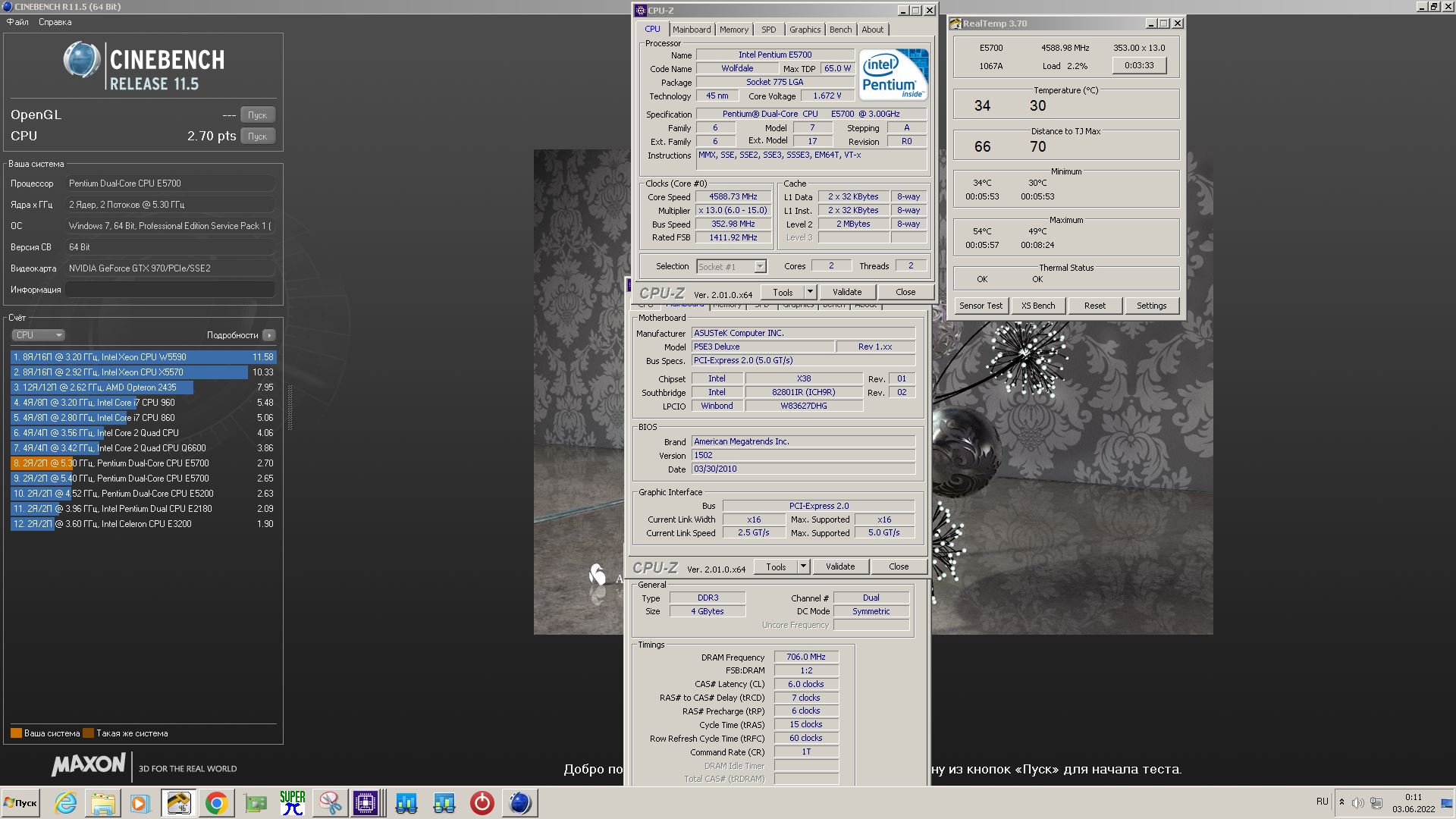
Task: Switch to Cinebench blue sphere taskbar icon
Action: coord(519,803)
